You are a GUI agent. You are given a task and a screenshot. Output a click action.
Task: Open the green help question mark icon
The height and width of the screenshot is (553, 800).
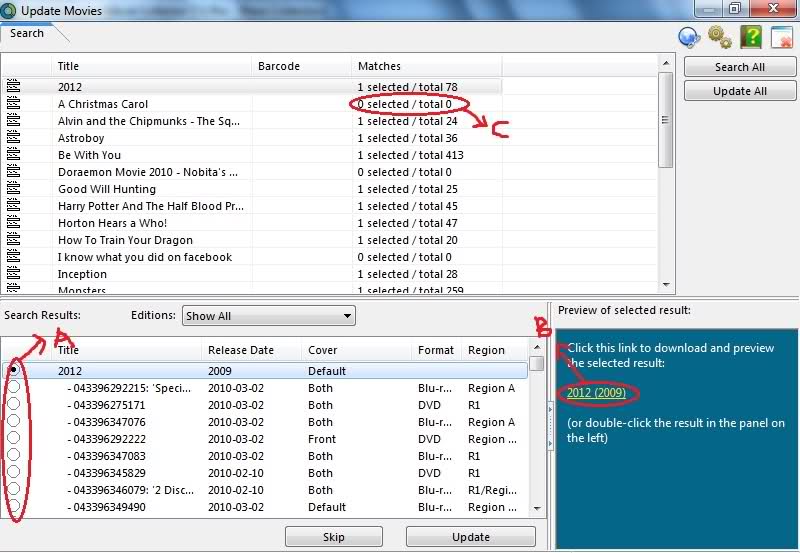pyautogui.click(x=751, y=37)
